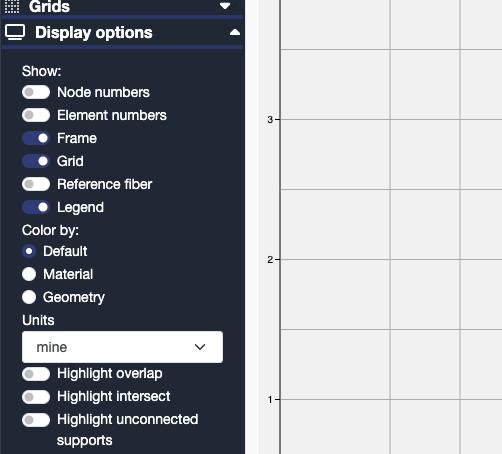Enable Highlight intersect switch
The height and width of the screenshot is (454, 502).
click(x=36, y=397)
